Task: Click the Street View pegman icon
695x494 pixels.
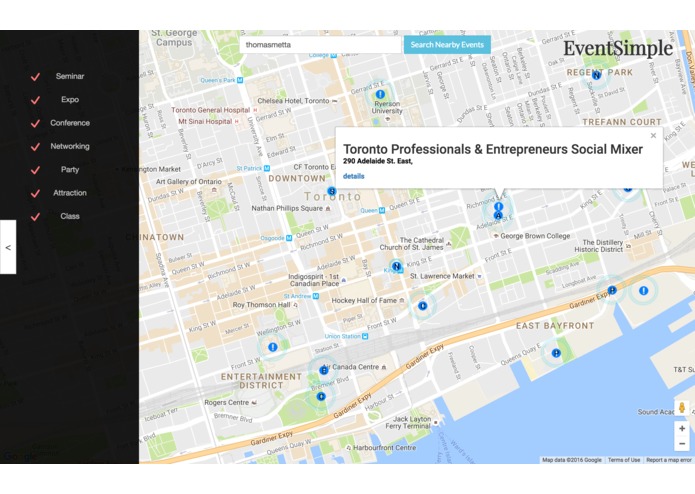Action: click(x=682, y=407)
